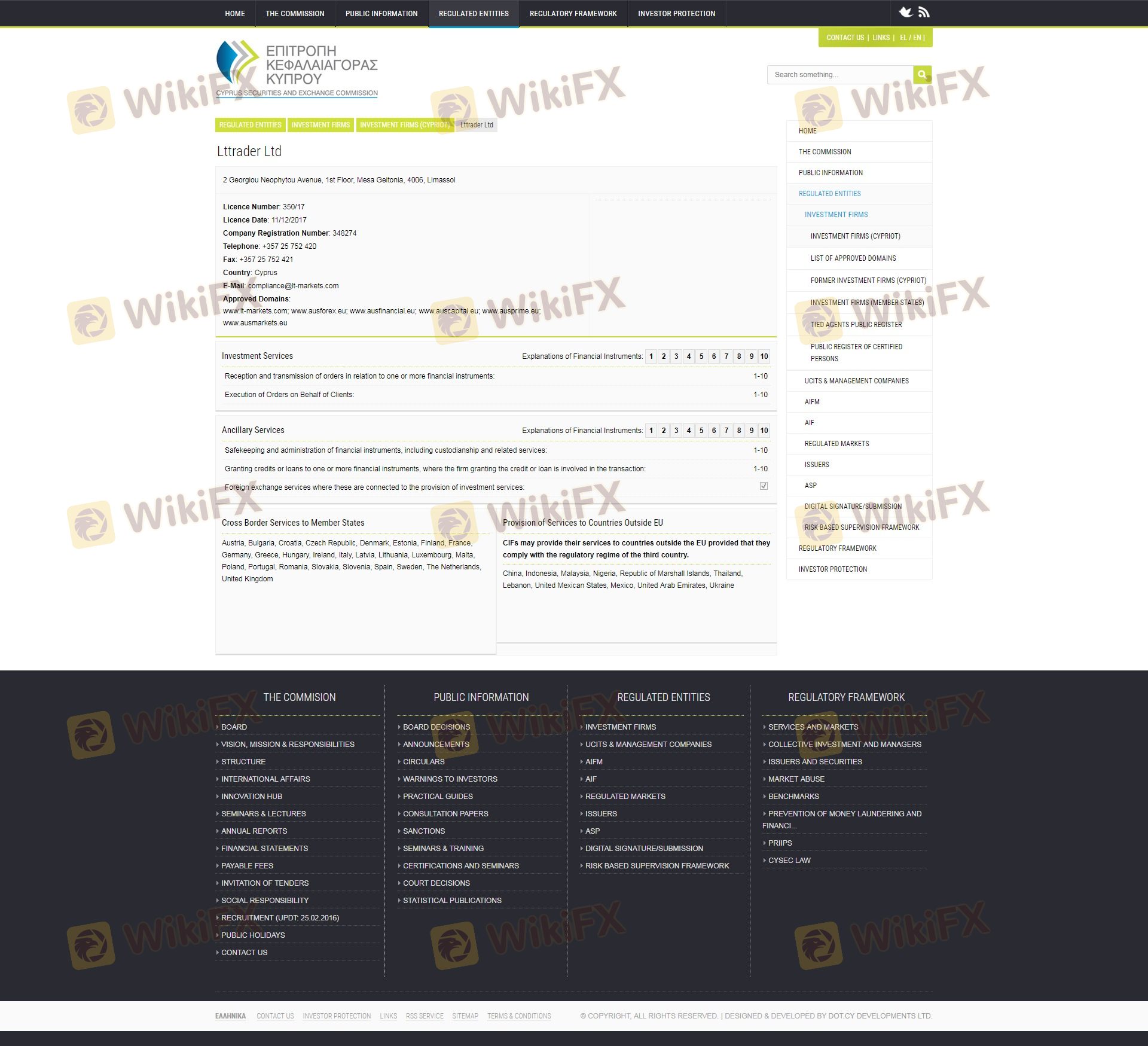Select instrument 10 in Ancillary Services row
This screenshot has height=1046, width=1148.
tap(764, 431)
